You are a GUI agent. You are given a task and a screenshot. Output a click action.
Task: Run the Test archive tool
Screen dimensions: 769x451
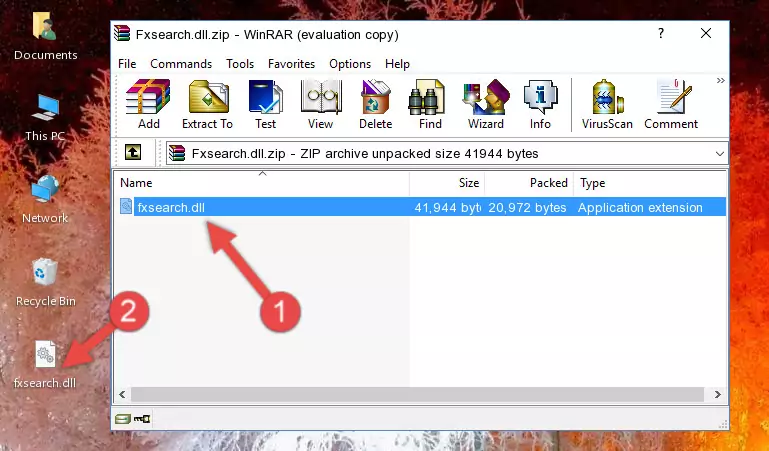[265, 104]
